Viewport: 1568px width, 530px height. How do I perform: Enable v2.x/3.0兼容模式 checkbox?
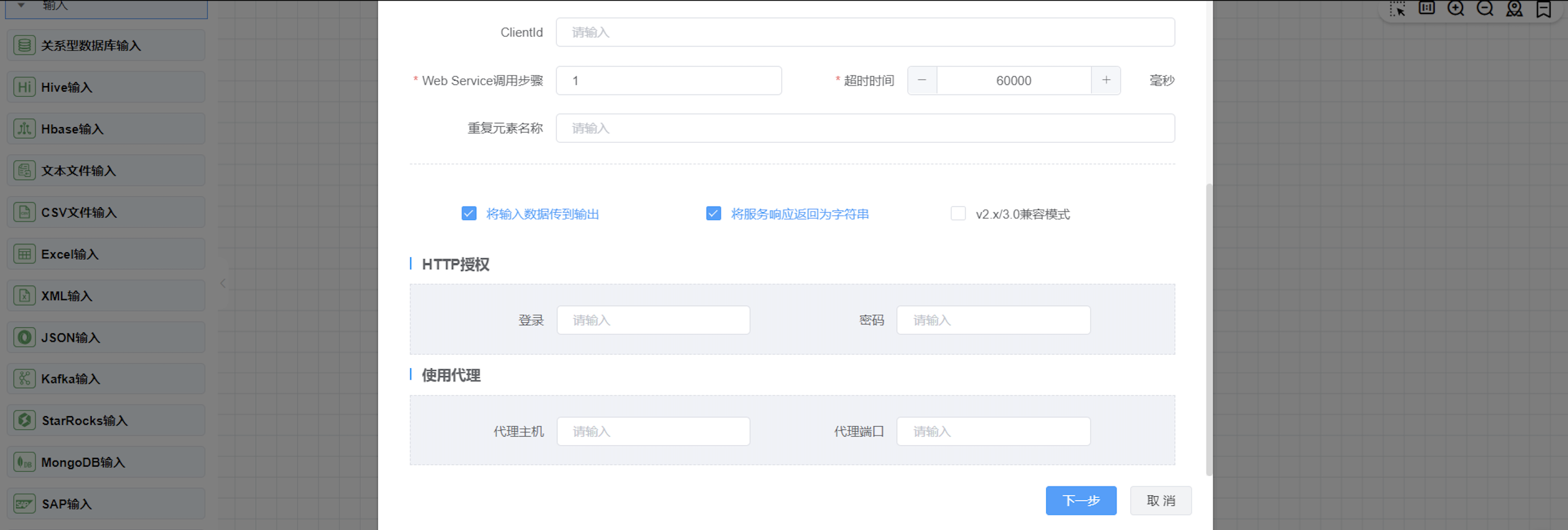[x=957, y=213]
